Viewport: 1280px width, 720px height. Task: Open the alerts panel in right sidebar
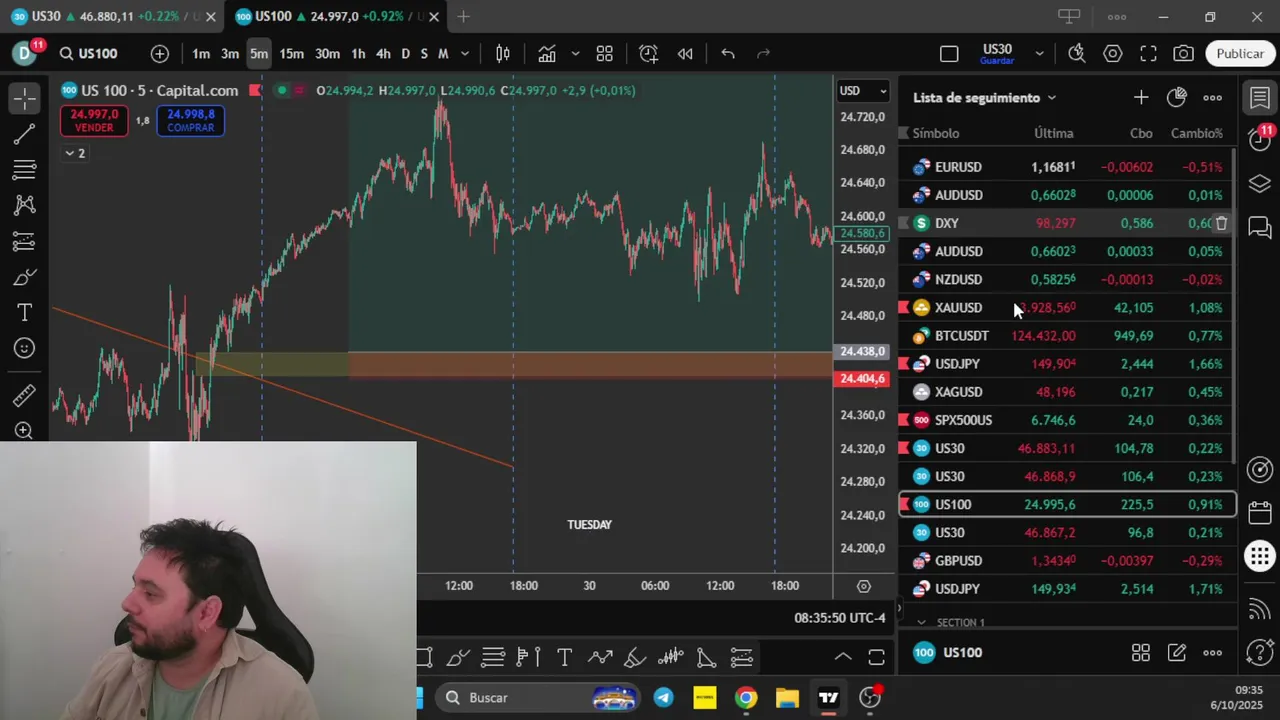1260,140
